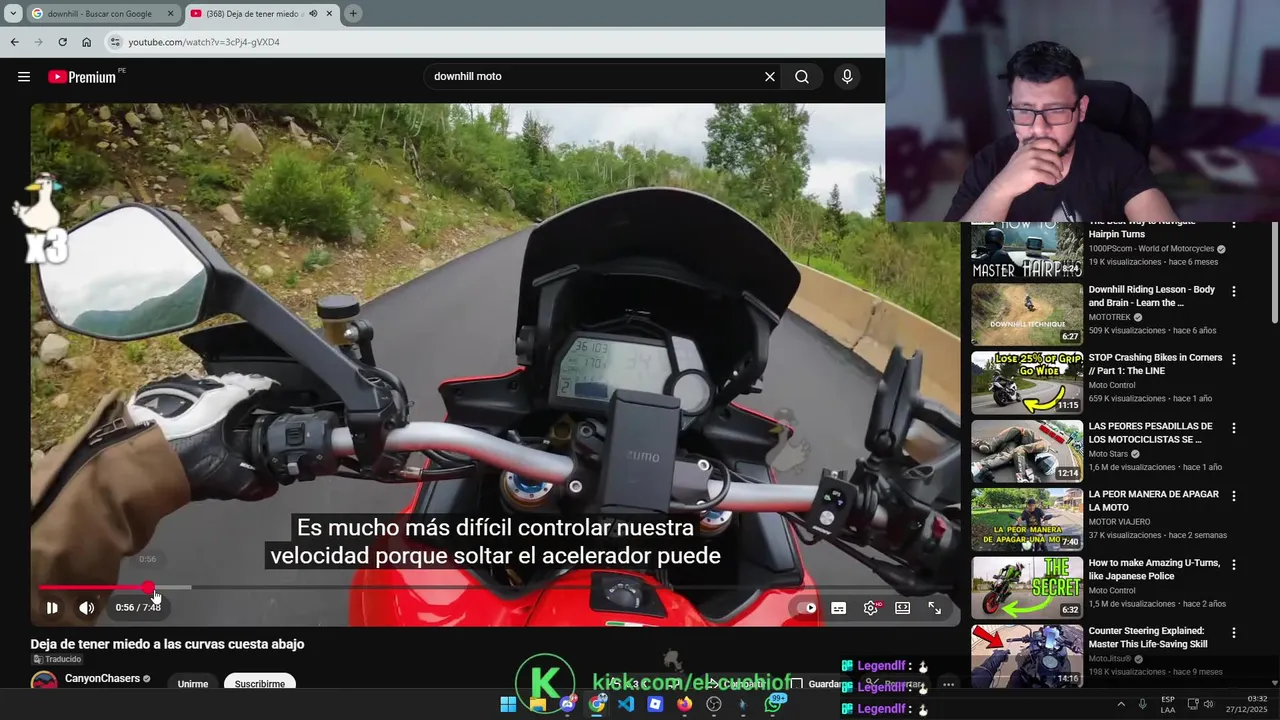Reload the page in the browser
The image size is (1280, 720).
[62, 42]
